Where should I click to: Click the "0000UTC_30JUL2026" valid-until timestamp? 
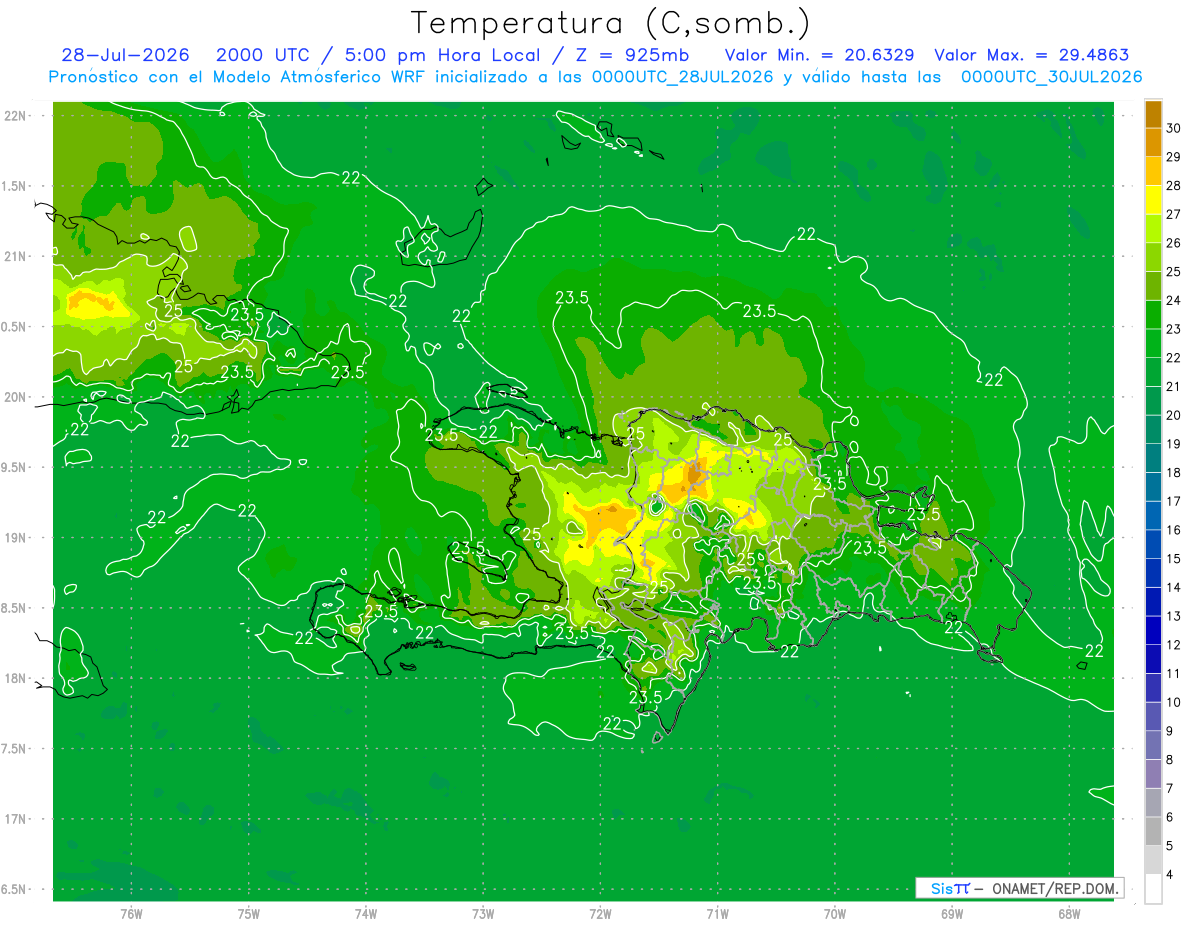pyautogui.click(x=1051, y=76)
